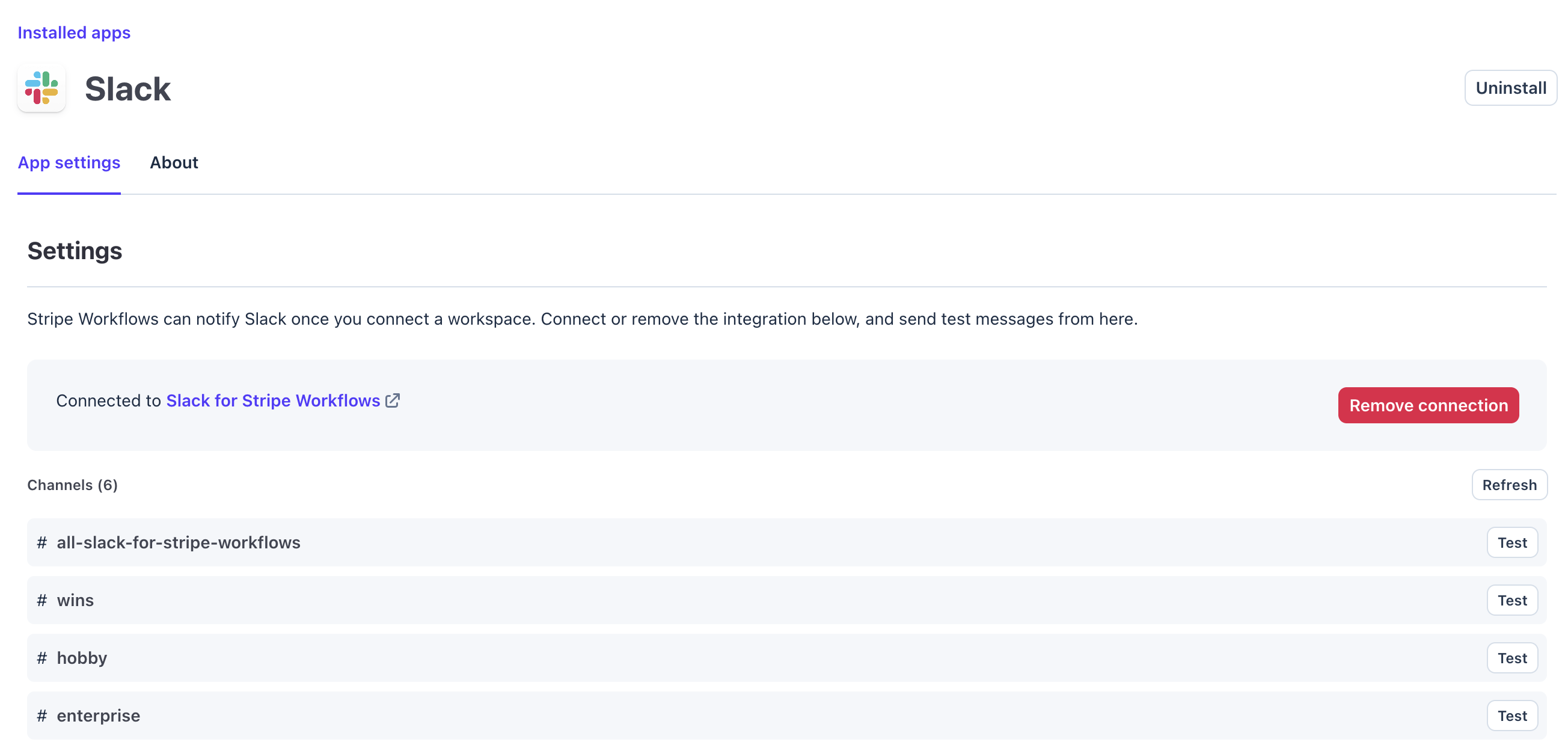
Task: Open the About tab
Action: [174, 162]
